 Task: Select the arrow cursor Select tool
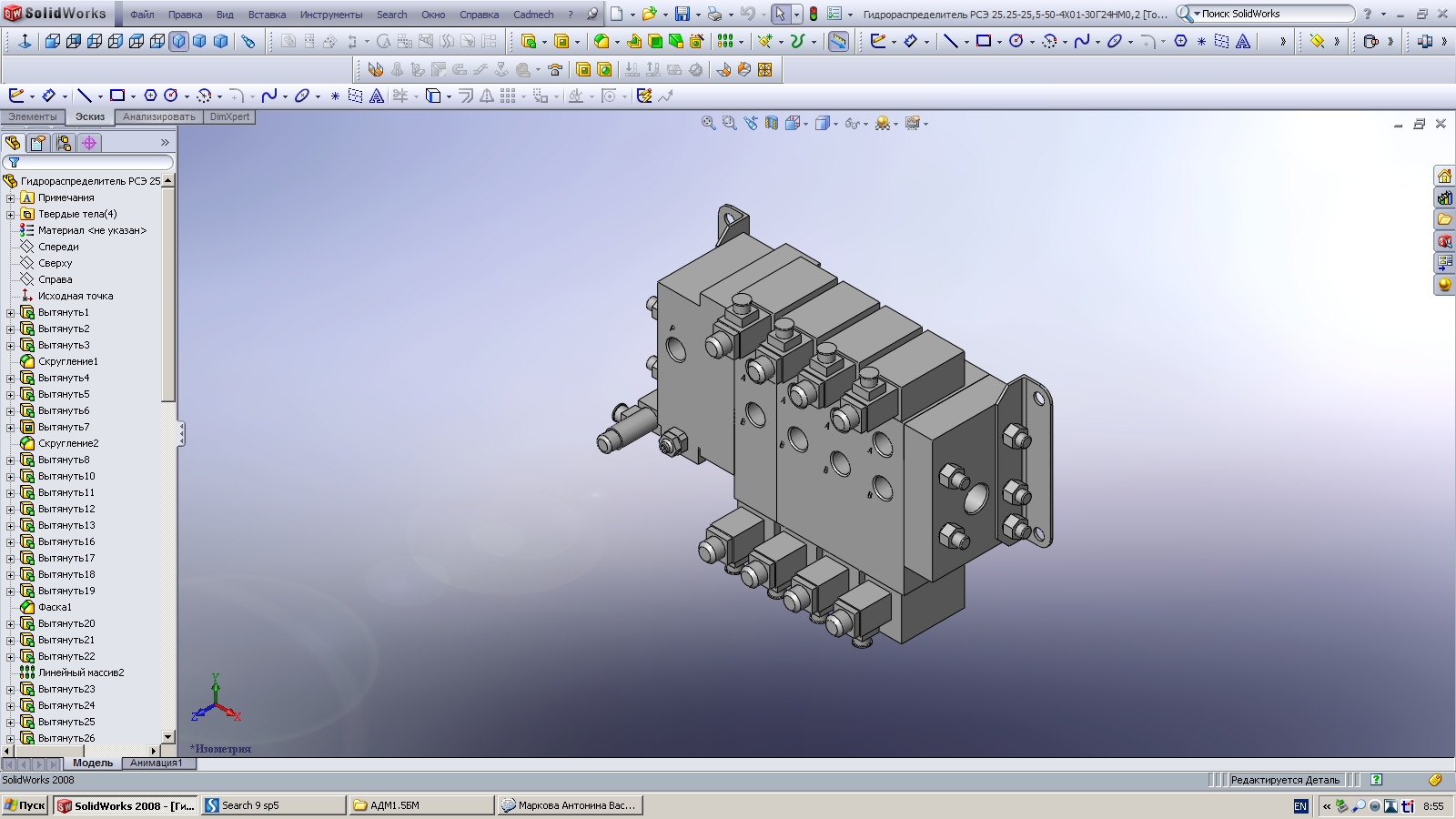pos(780,14)
